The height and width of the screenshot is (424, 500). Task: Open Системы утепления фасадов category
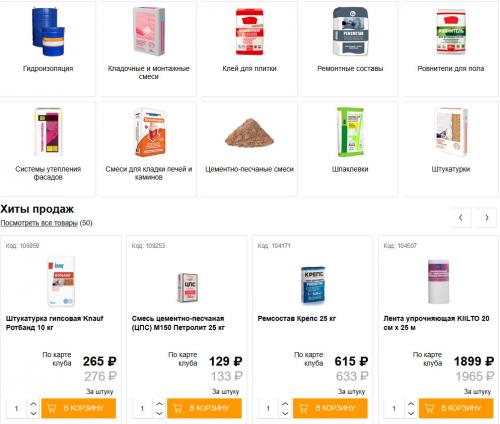48,149
